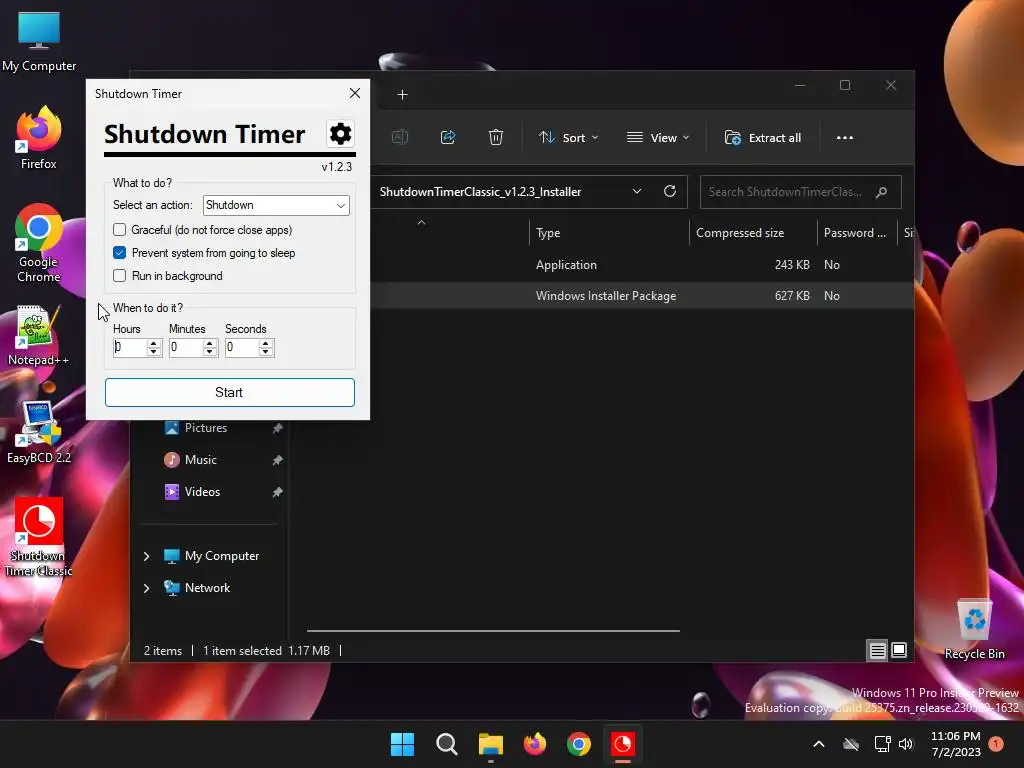1024x768 pixels.
Task: Switch to details view layout icon
Action: coord(877,650)
